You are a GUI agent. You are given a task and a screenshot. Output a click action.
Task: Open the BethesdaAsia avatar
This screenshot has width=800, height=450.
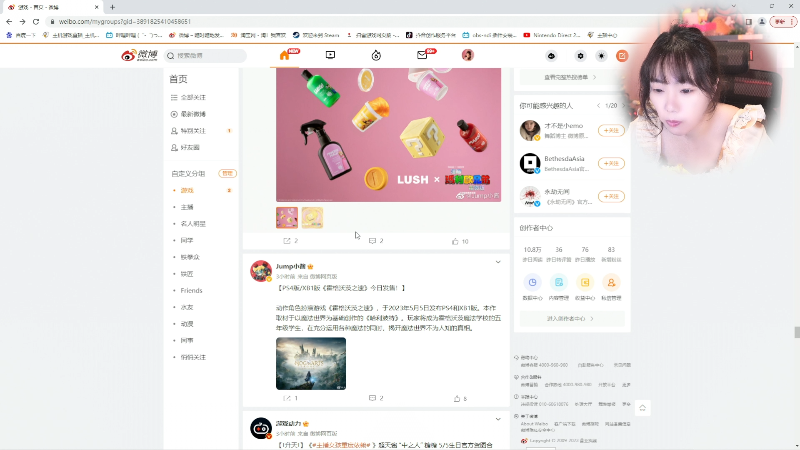click(x=530, y=163)
